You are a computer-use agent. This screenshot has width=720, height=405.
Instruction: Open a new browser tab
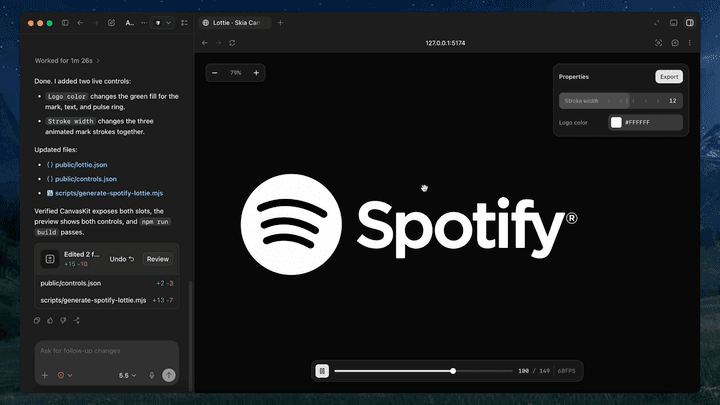pyautogui.click(x=280, y=22)
